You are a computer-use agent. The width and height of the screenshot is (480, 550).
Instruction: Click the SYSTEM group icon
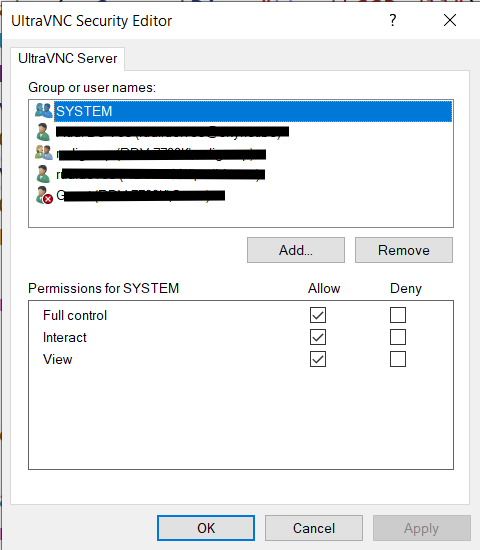44,111
